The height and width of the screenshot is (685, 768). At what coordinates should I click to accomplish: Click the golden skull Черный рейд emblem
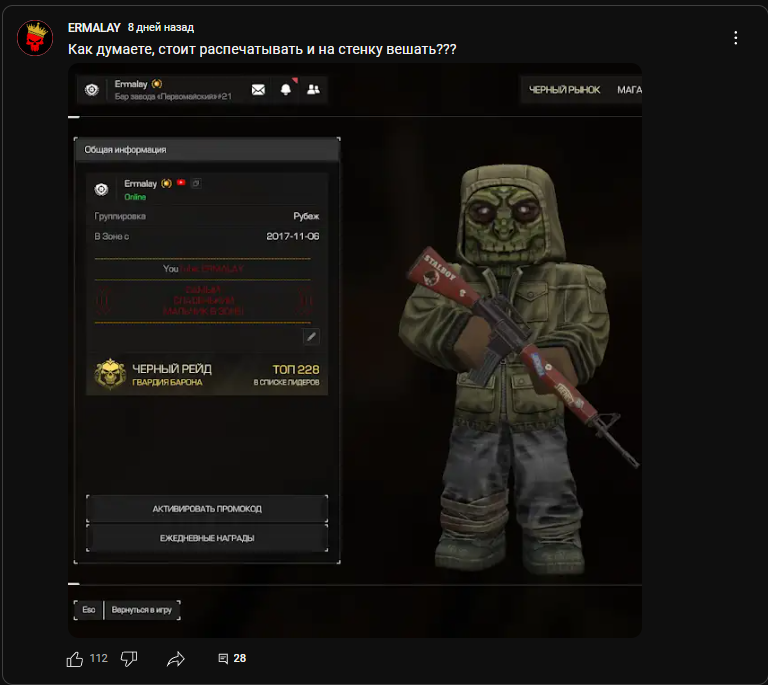(x=110, y=374)
